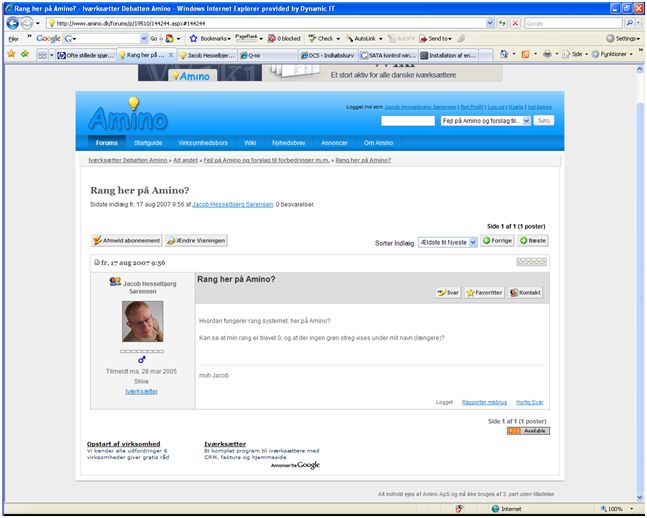
Task: Switch to Ofte stillede spør... tab
Action: (85, 55)
